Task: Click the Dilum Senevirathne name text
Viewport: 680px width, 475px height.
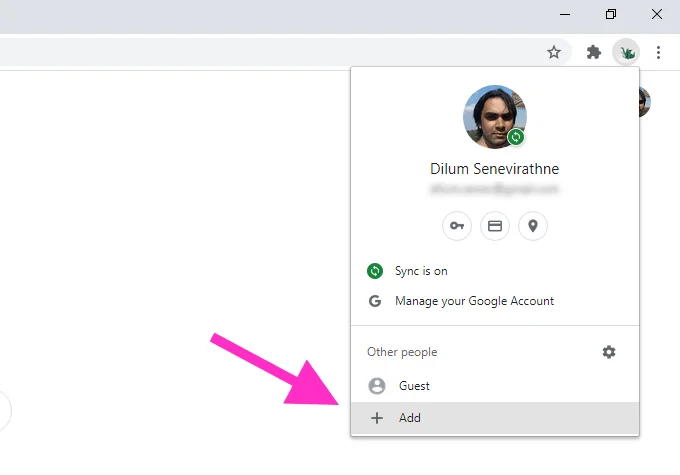Action: (x=494, y=169)
